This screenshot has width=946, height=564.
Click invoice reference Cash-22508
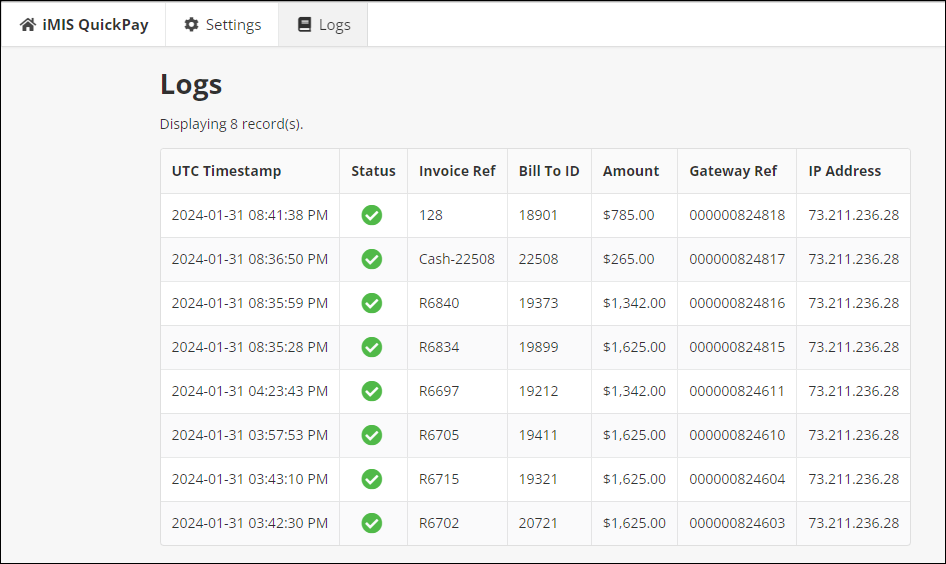[456, 259]
